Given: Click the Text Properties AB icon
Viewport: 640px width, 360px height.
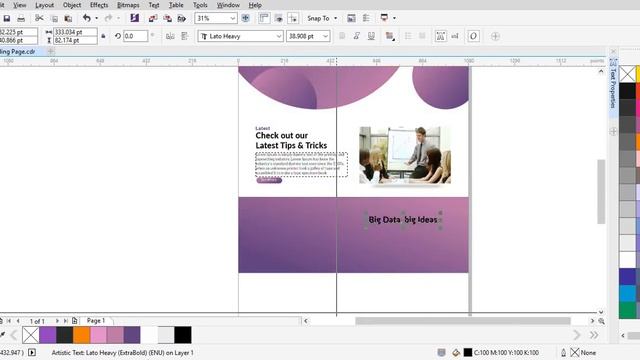Looking at the screenshot, I should (x=440, y=36).
